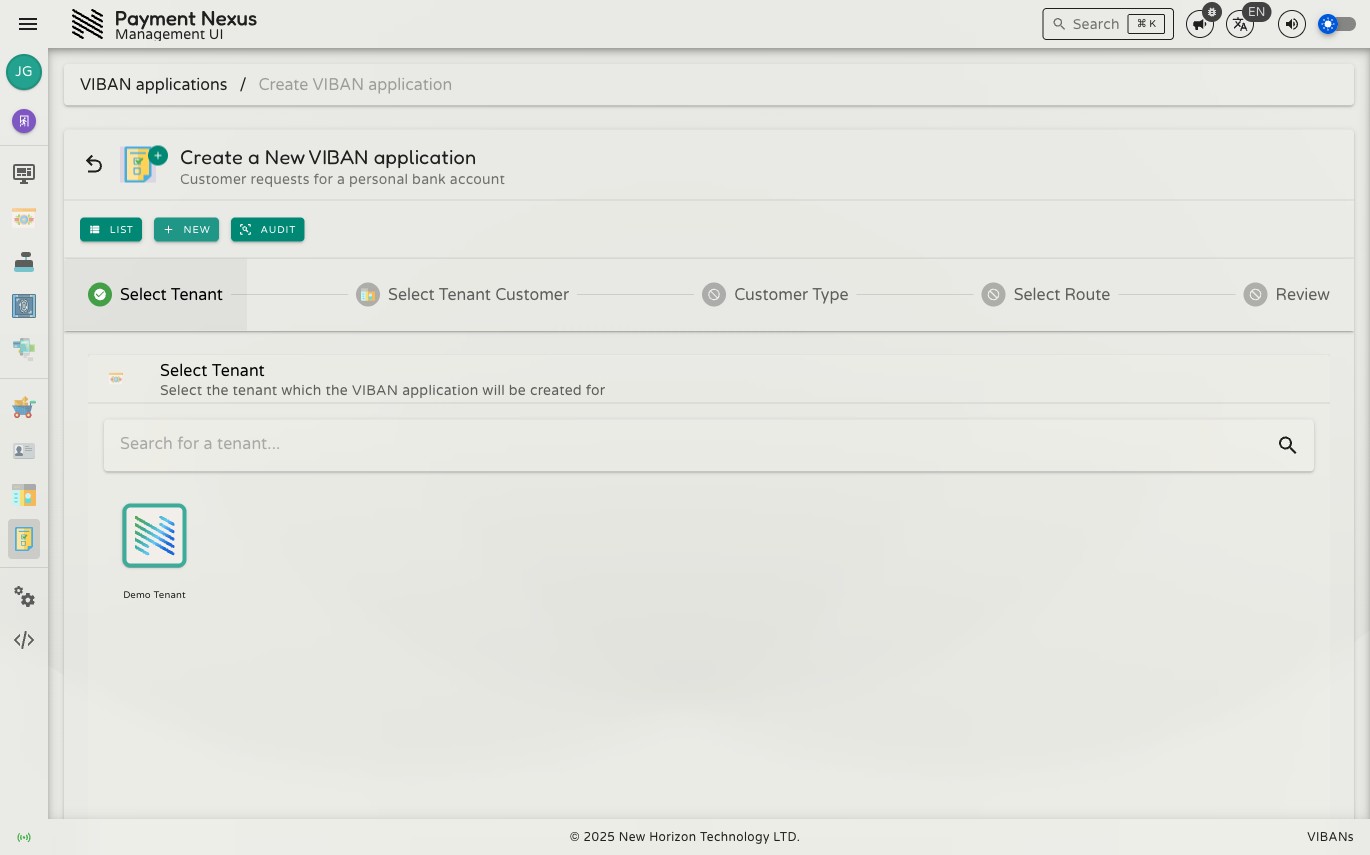
Task: Open the developer code brackets icon
Action: coord(24,640)
